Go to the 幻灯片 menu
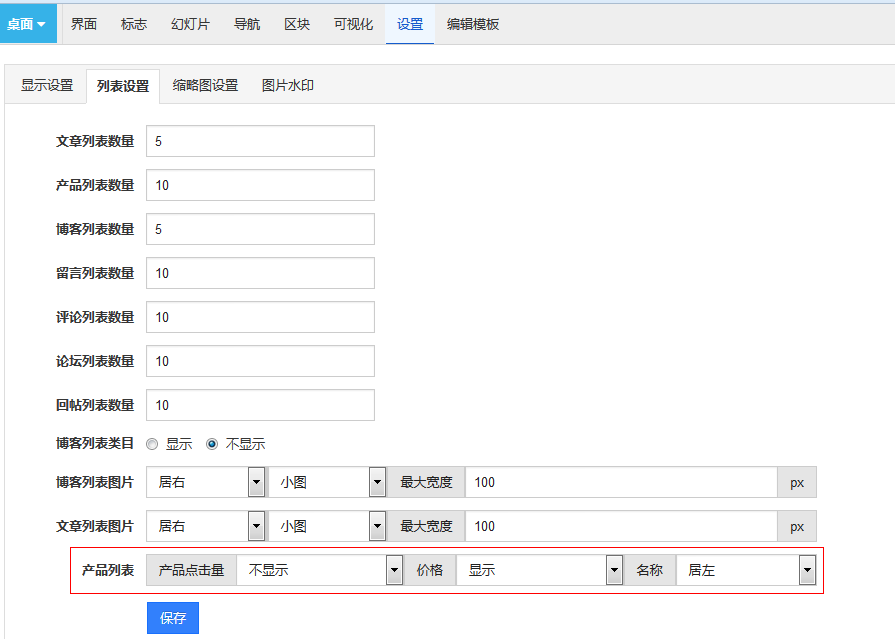The height and width of the screenshot is (639, 895). [x=190, y=24]
